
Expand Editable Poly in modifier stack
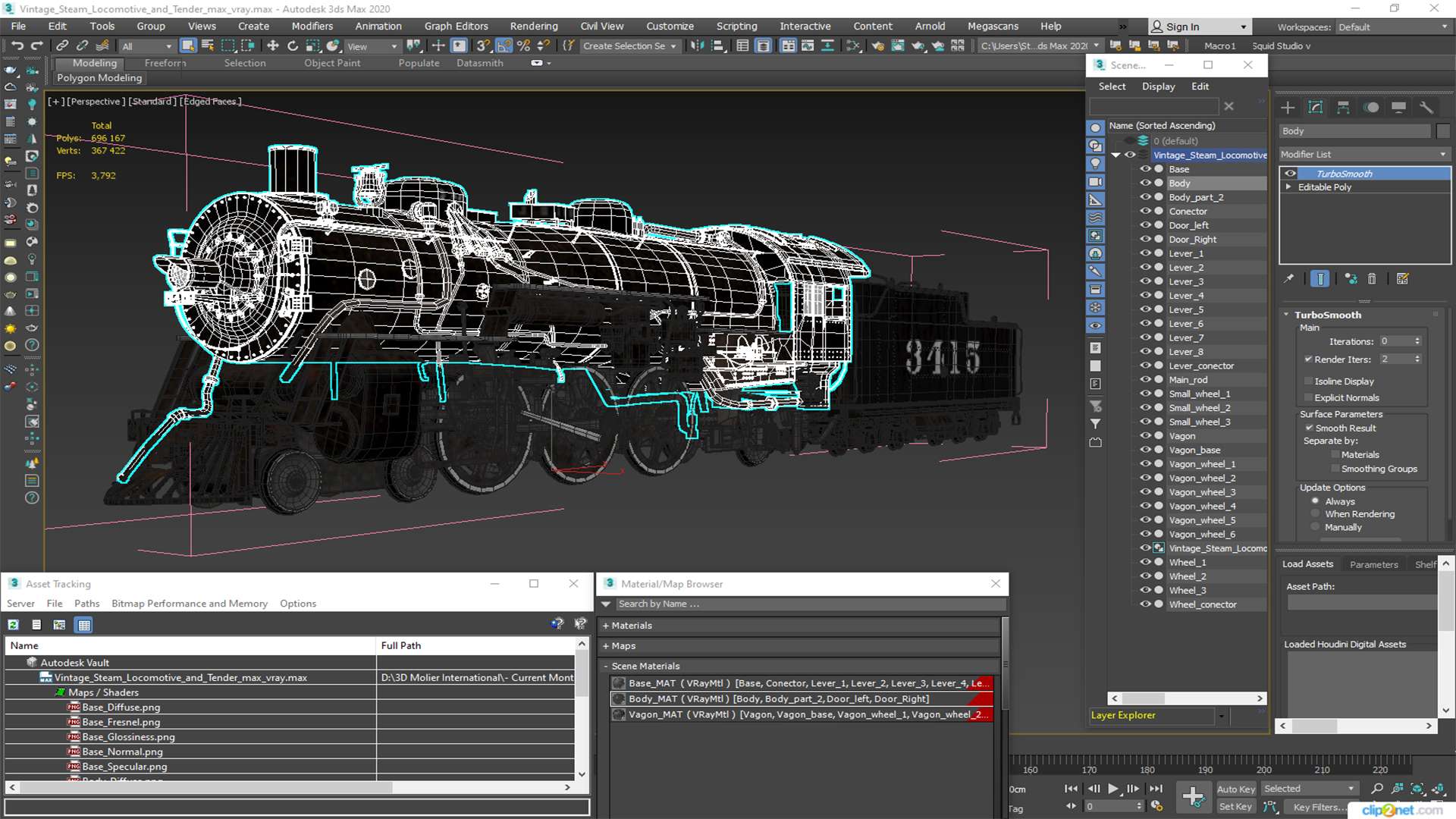1288,187
